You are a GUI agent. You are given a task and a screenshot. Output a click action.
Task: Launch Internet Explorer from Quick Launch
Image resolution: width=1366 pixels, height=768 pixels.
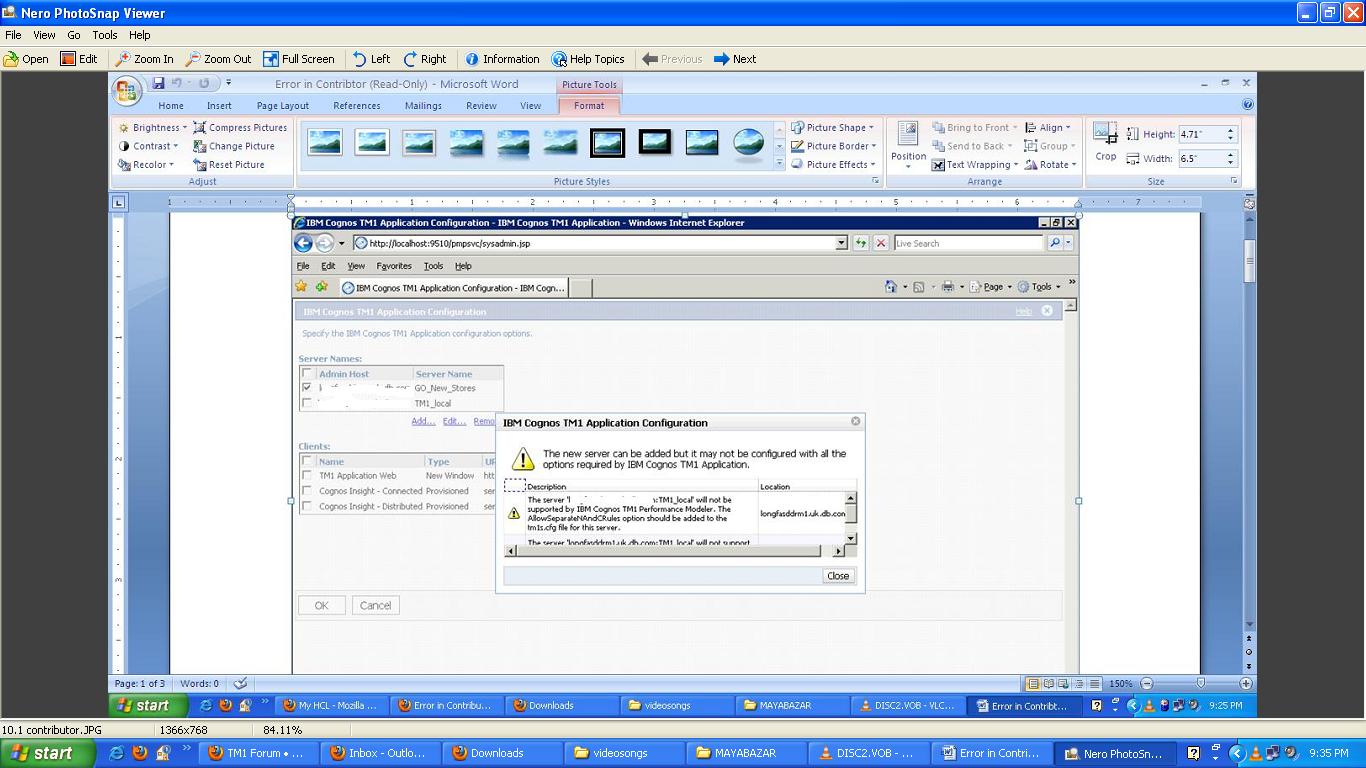(x=117, y=753)
